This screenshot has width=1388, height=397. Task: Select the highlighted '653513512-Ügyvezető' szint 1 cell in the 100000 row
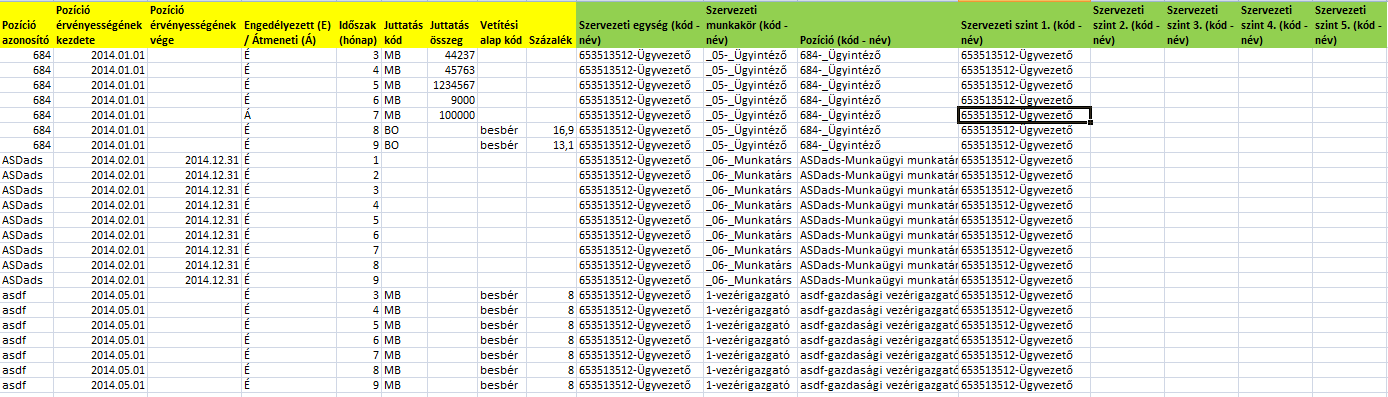point(1024,115)
